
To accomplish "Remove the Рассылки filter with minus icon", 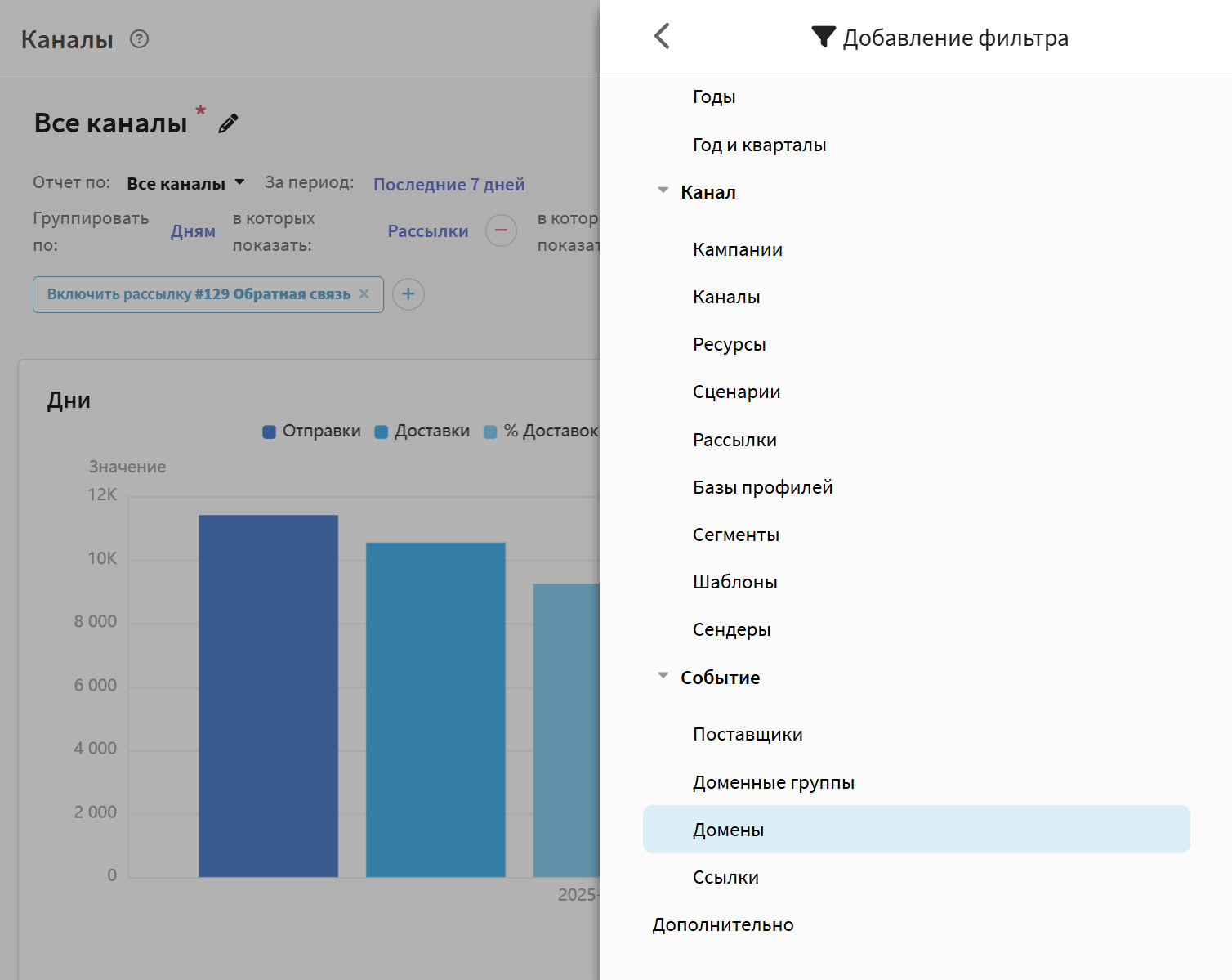I will coord(501,230).
